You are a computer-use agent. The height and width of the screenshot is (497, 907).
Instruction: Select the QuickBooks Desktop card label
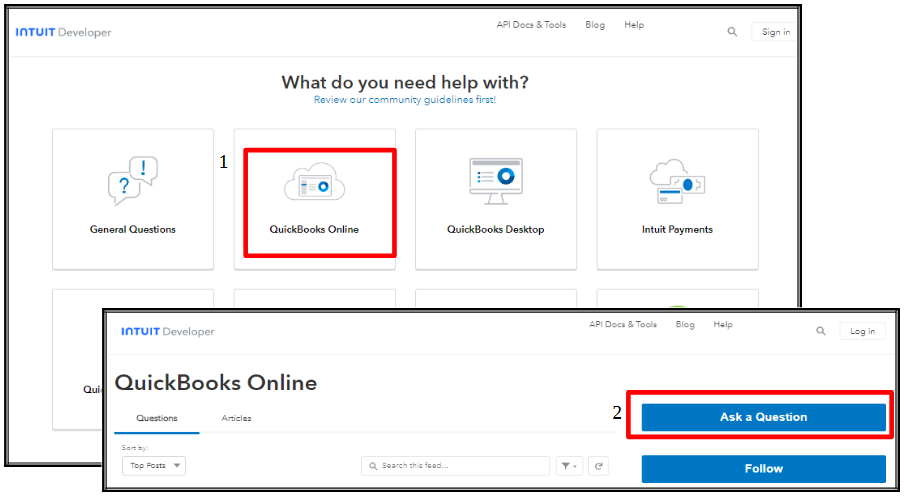tap(496, 229)
